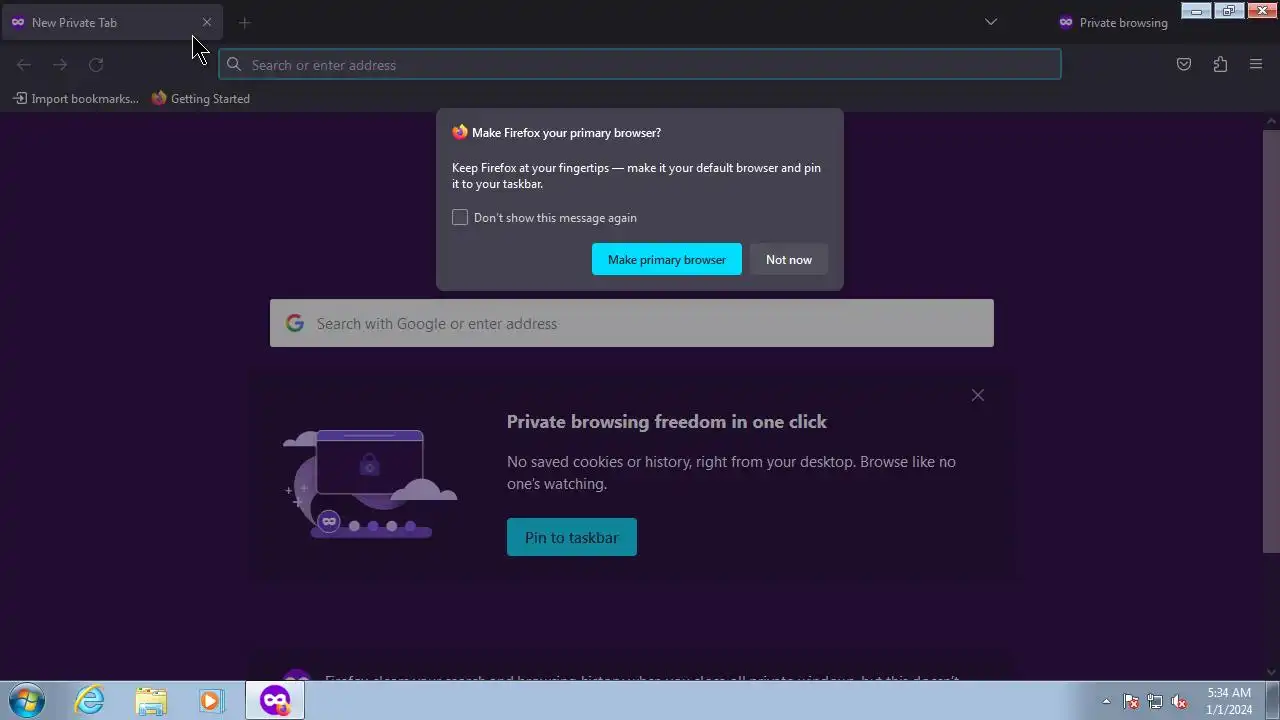Click the scrollbar down arrow
Viewport: 1280px width, 720px height.
(1271, 672)
